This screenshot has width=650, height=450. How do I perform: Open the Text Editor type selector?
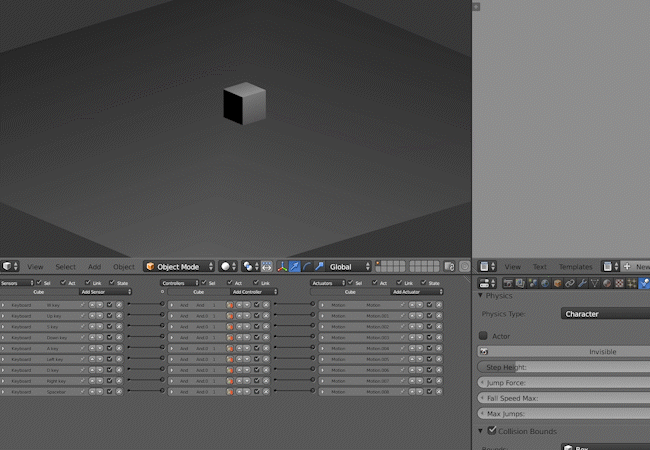point(487,266)
